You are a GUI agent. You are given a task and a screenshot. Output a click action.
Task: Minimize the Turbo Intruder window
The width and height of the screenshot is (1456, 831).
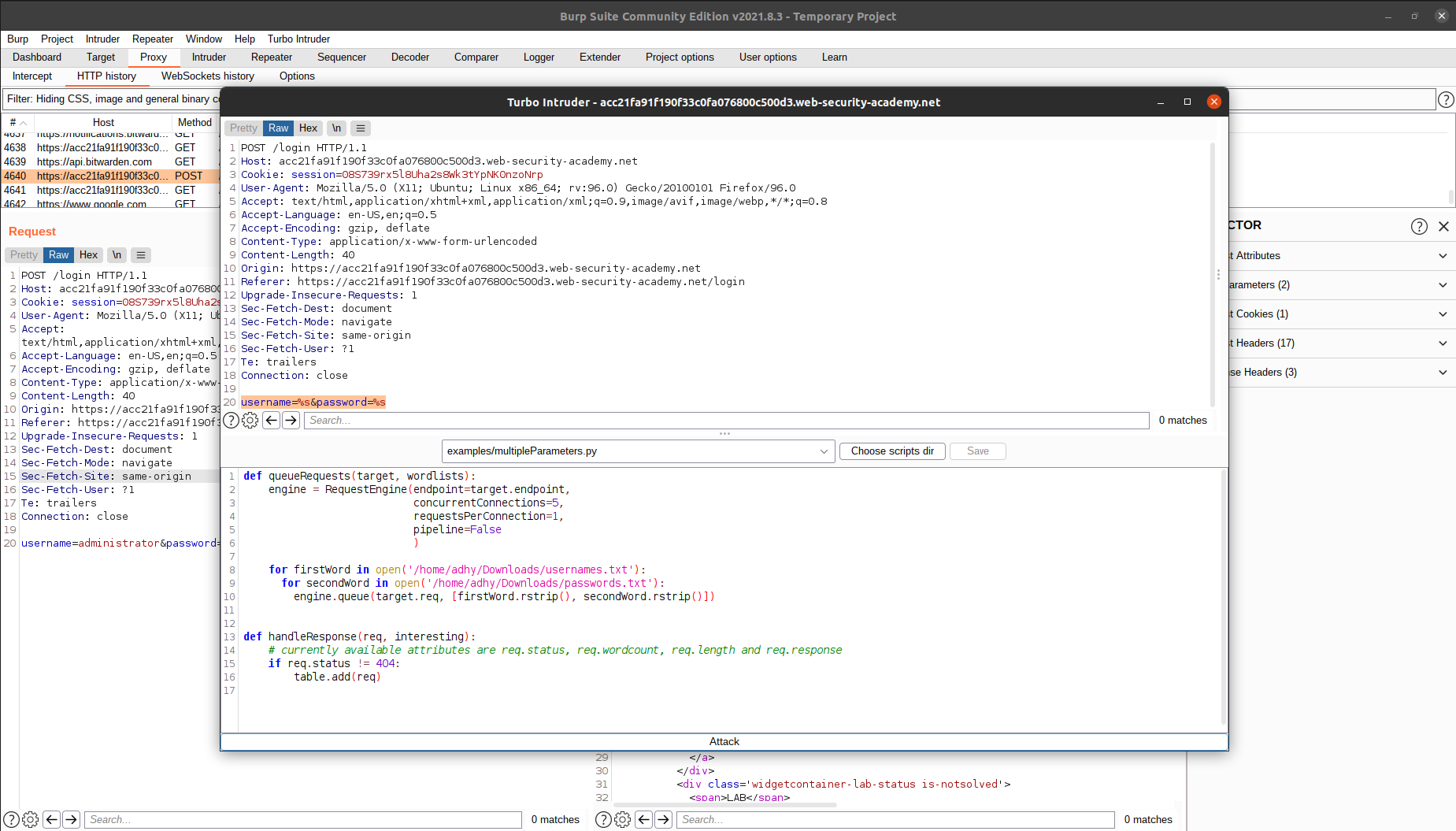(1161, 102)
